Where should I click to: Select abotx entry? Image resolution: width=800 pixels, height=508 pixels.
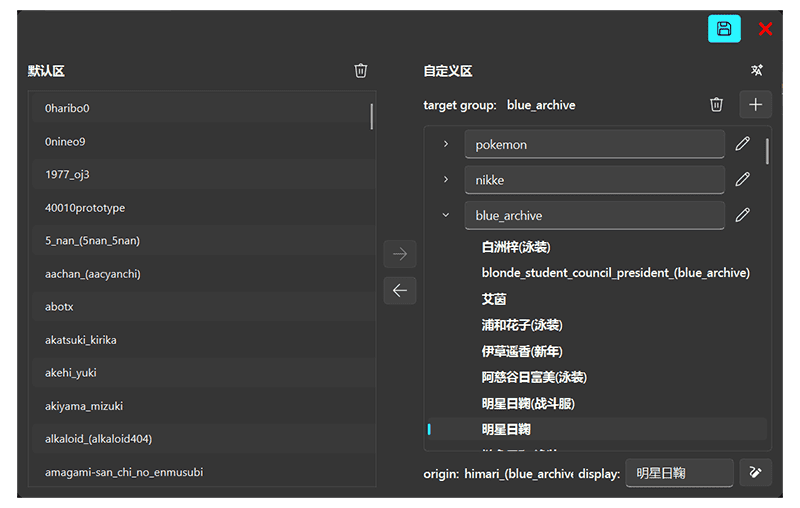click(204, 307)
